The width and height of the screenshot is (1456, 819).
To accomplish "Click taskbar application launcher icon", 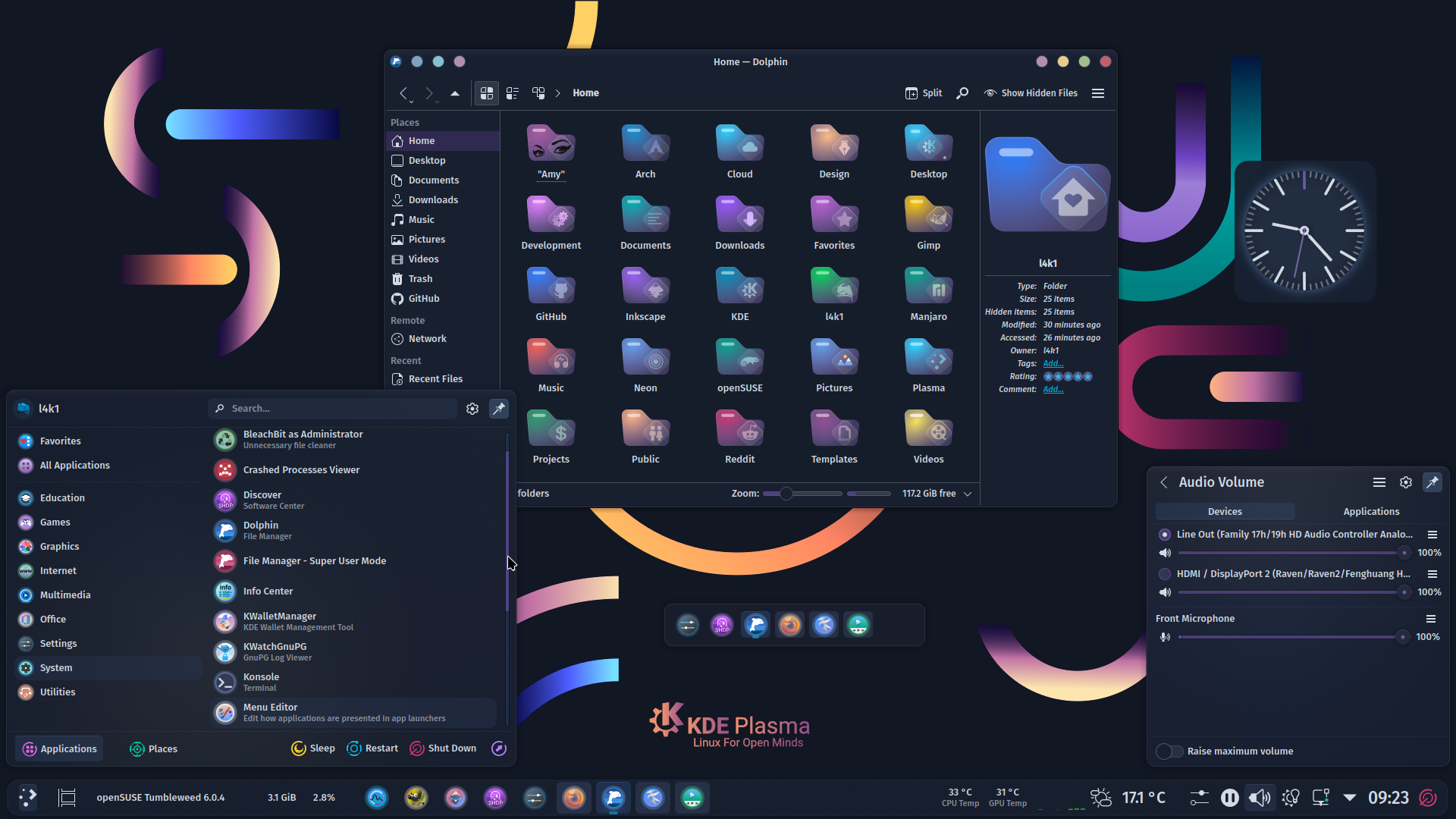I will [x=28, y=798].
